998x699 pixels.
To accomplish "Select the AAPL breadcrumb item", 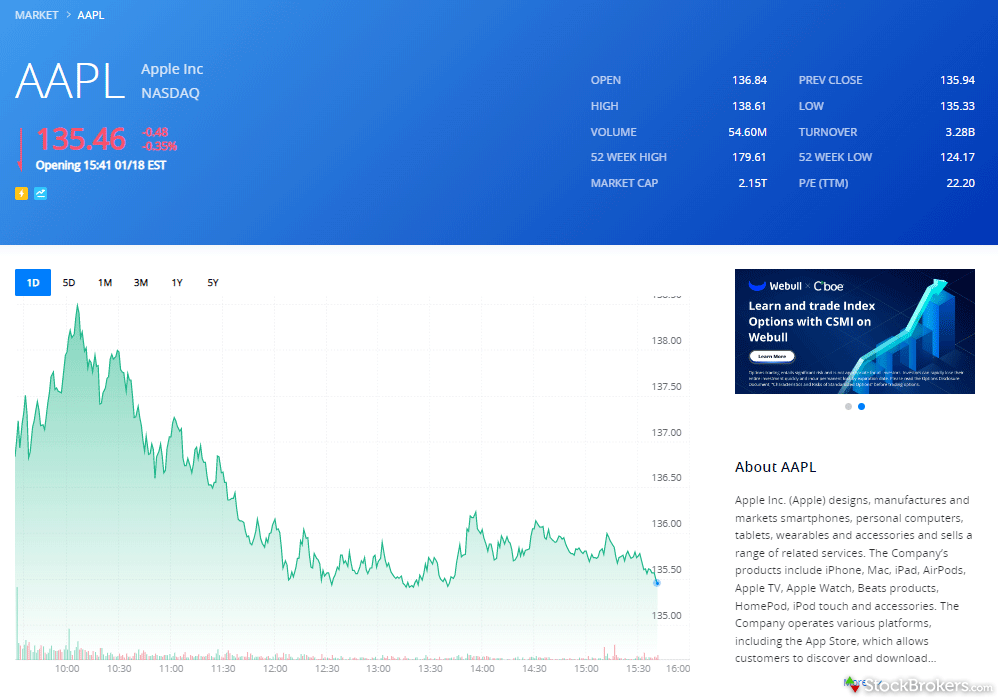I will 91,14.
